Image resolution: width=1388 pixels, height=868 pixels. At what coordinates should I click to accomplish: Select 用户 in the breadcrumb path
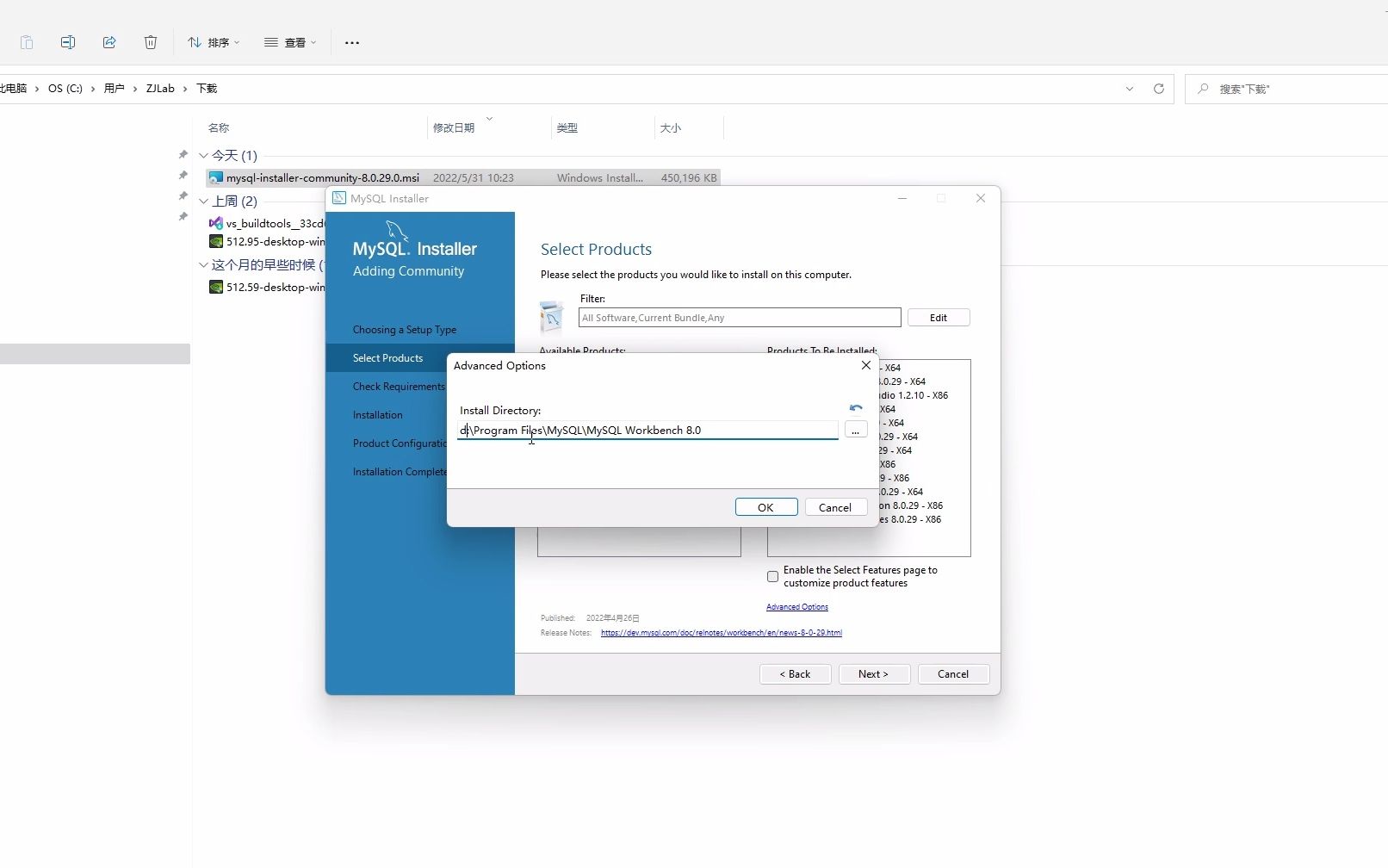[x=114, y=89]
